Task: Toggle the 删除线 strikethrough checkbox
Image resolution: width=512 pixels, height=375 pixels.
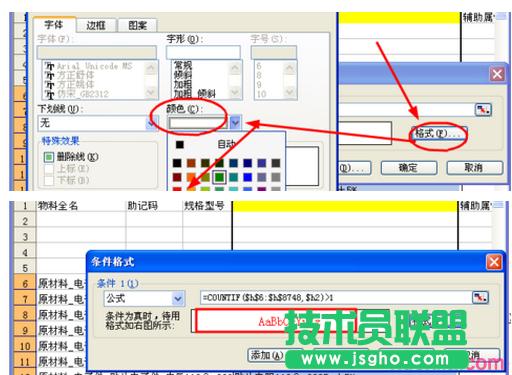Action: pyautogui.click(x=49, y=157)
